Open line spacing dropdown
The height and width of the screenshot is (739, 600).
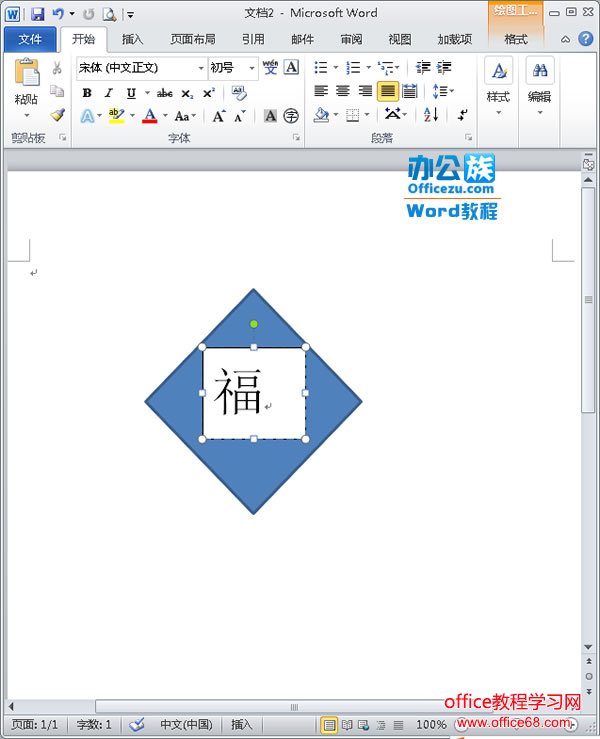coord(442,91)
